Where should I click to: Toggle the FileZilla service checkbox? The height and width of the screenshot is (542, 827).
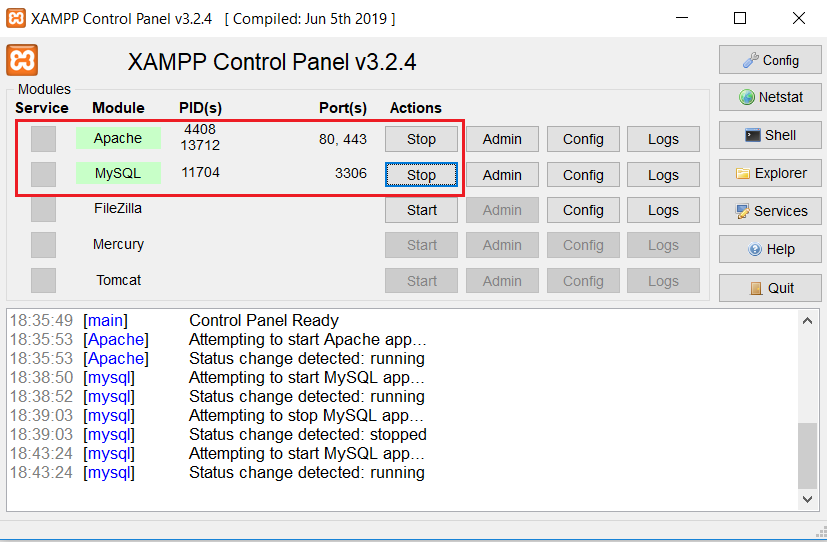coord(43,209)
